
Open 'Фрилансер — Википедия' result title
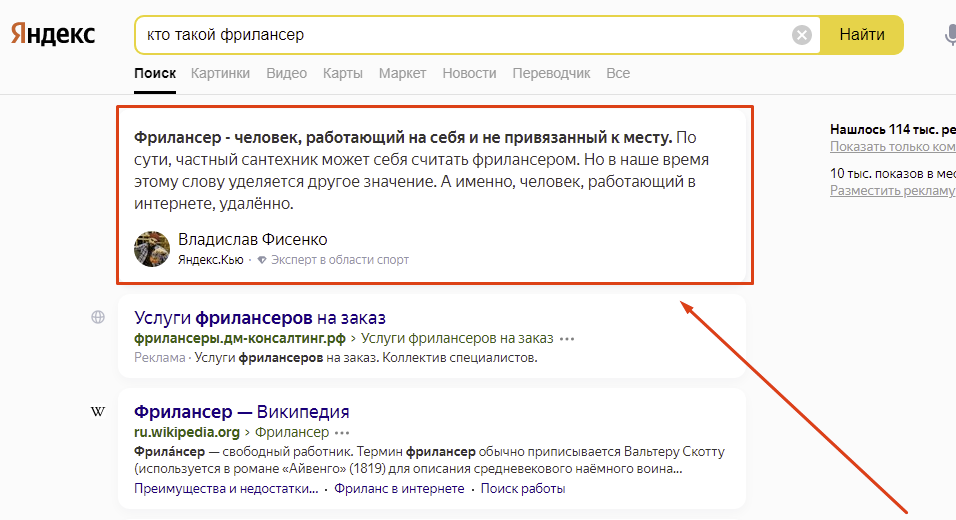click(x=241, y=411)
